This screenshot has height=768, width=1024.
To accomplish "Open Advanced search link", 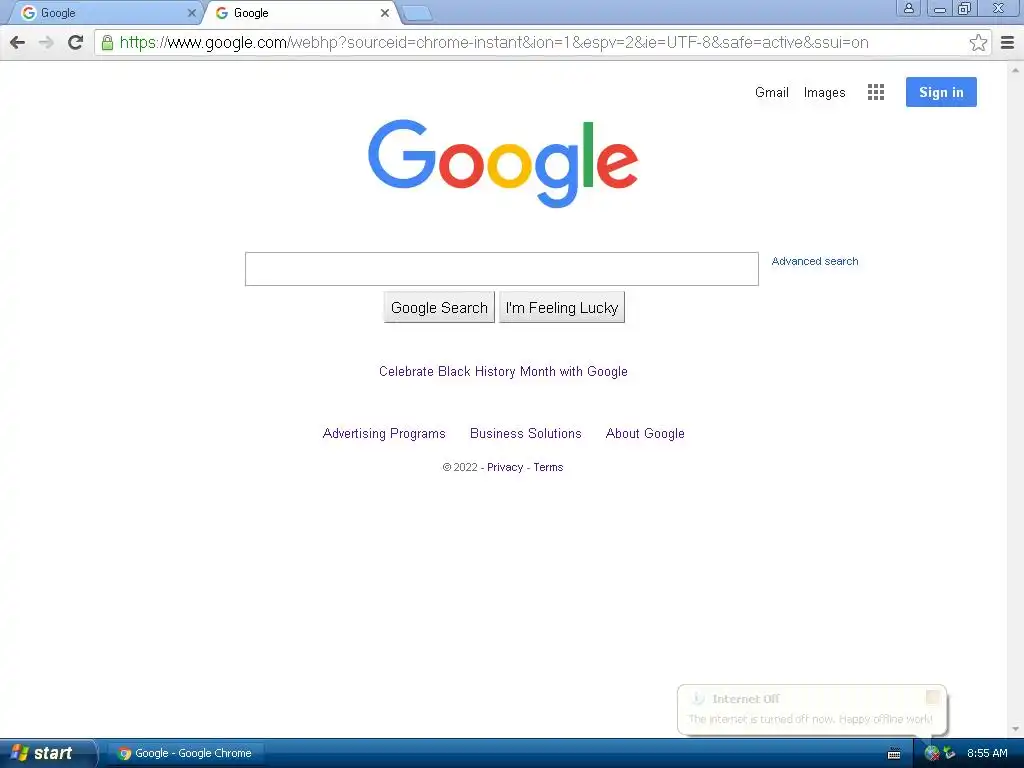I will pyautogui.click(x=815, y=261).
